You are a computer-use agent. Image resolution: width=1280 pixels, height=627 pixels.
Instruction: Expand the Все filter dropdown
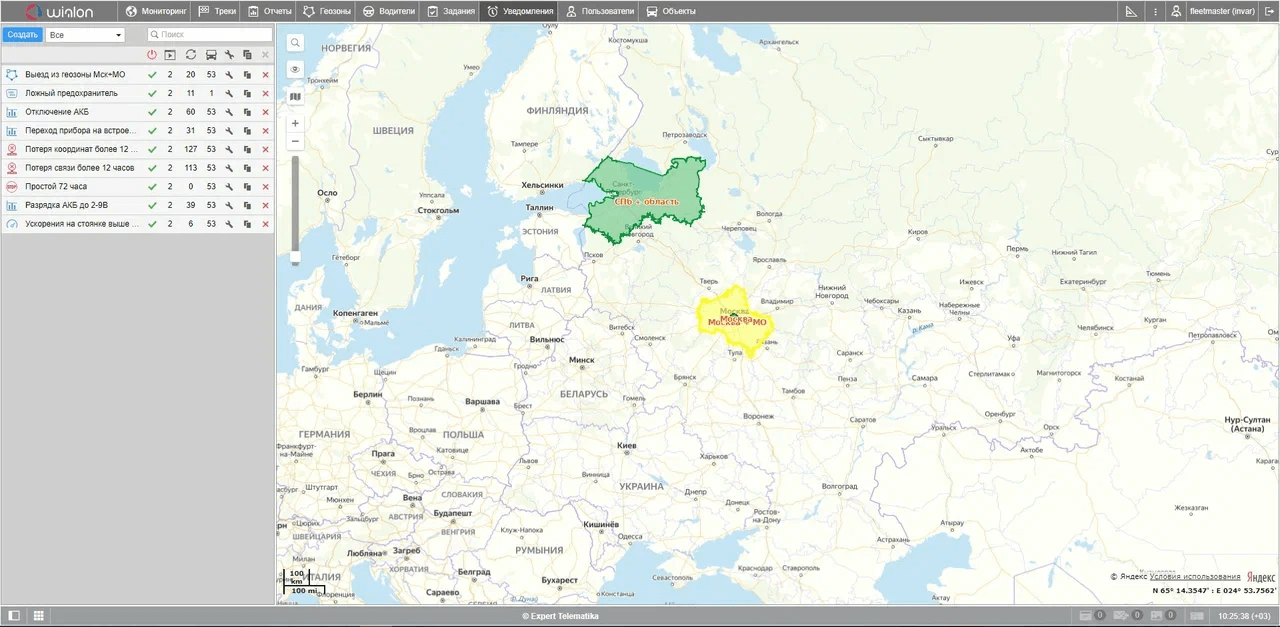click(x=85, y=35)
